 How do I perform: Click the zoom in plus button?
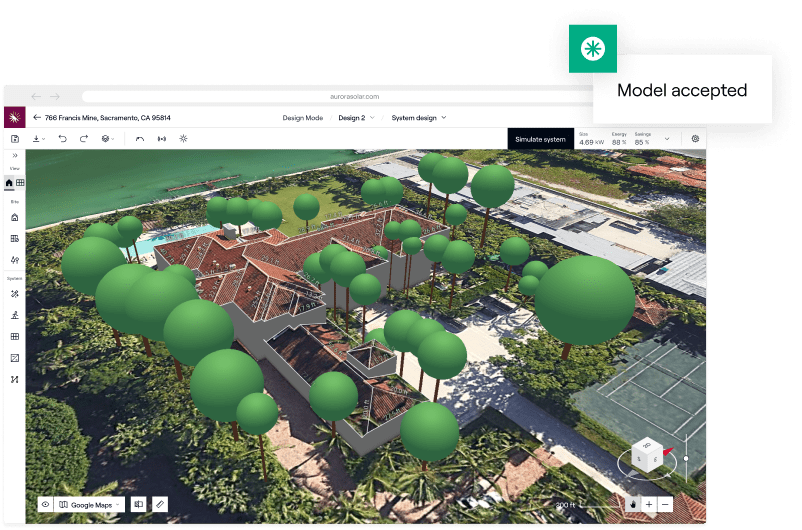click(x=649, y=505)
